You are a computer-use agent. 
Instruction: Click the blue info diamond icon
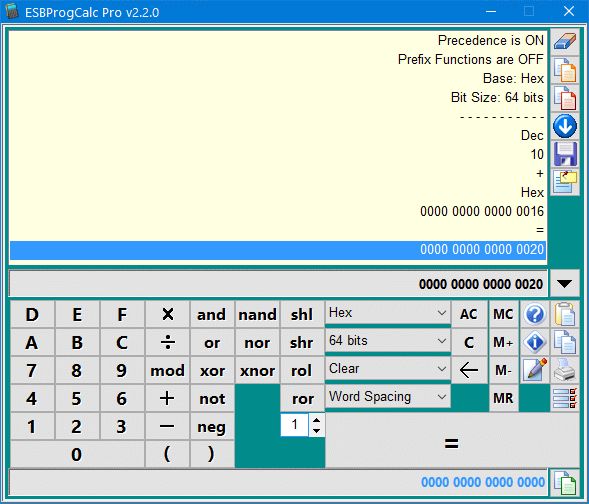(x=535, y=342)
